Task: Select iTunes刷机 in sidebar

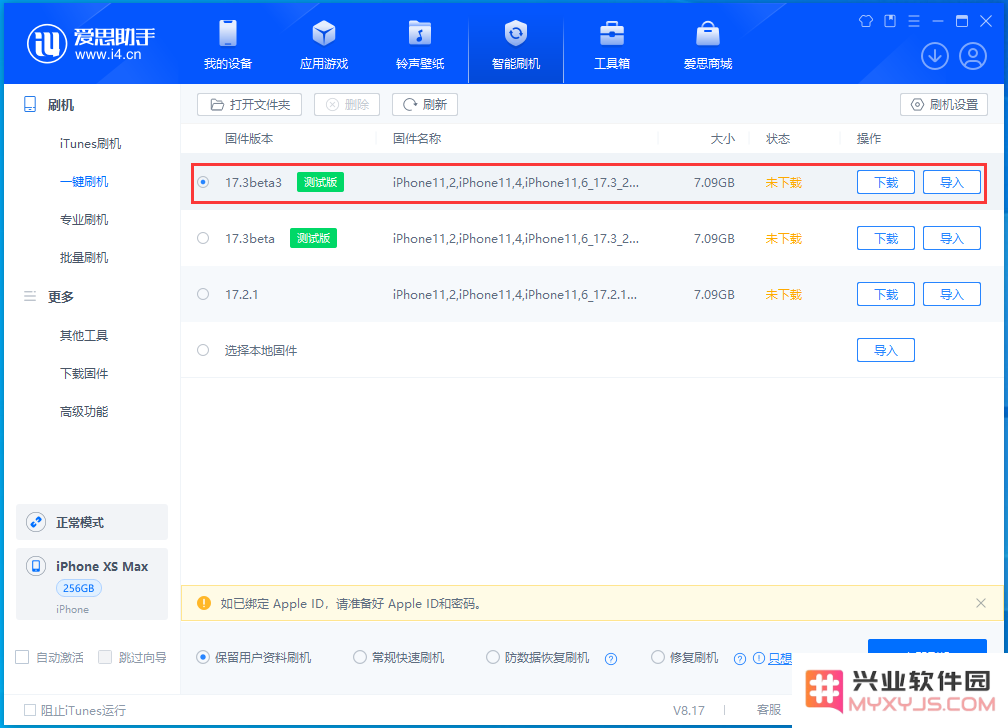Action: [x=90, y=143]
